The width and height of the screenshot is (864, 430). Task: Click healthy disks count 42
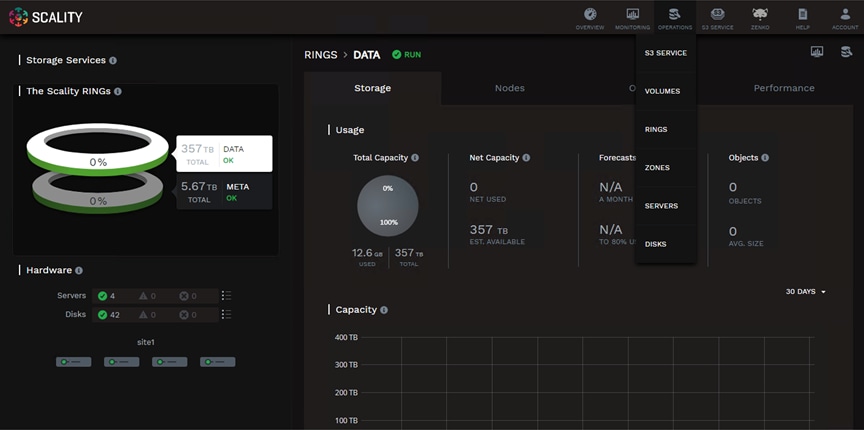[x=109, y=315]
